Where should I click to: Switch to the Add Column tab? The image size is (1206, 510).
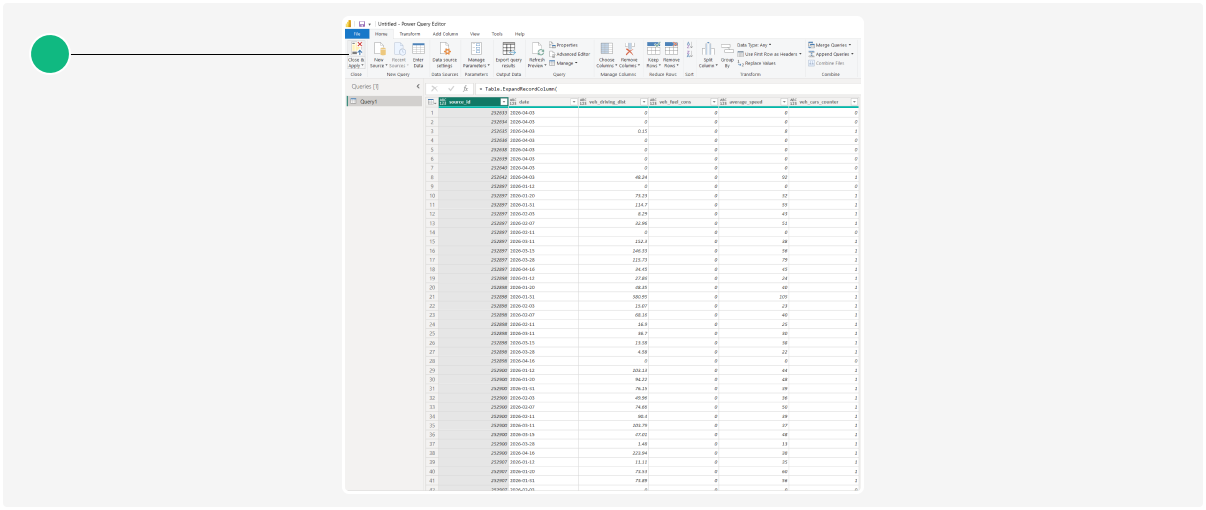pos(445,34)
